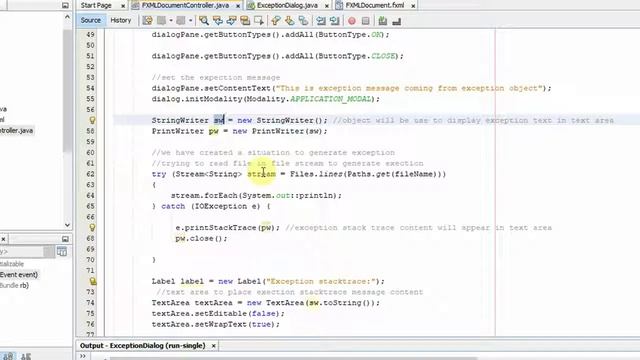The width and height of the screenshot is (640, 360).
Task: Close the FXMLDocument.fxml tab
Action: click(x=413, y=6)
